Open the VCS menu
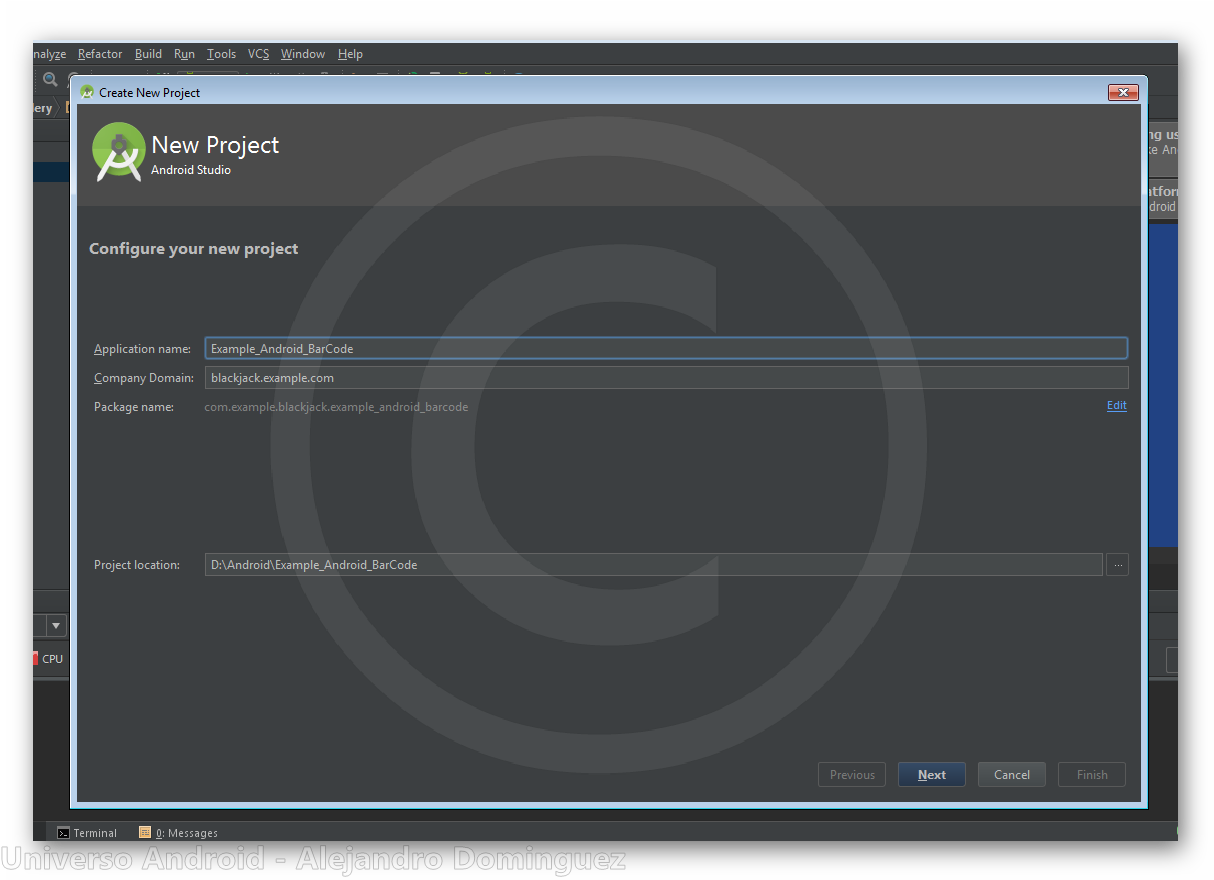Screen dimensions: 1214x880 pyautogui.click(x=258, y=54)
